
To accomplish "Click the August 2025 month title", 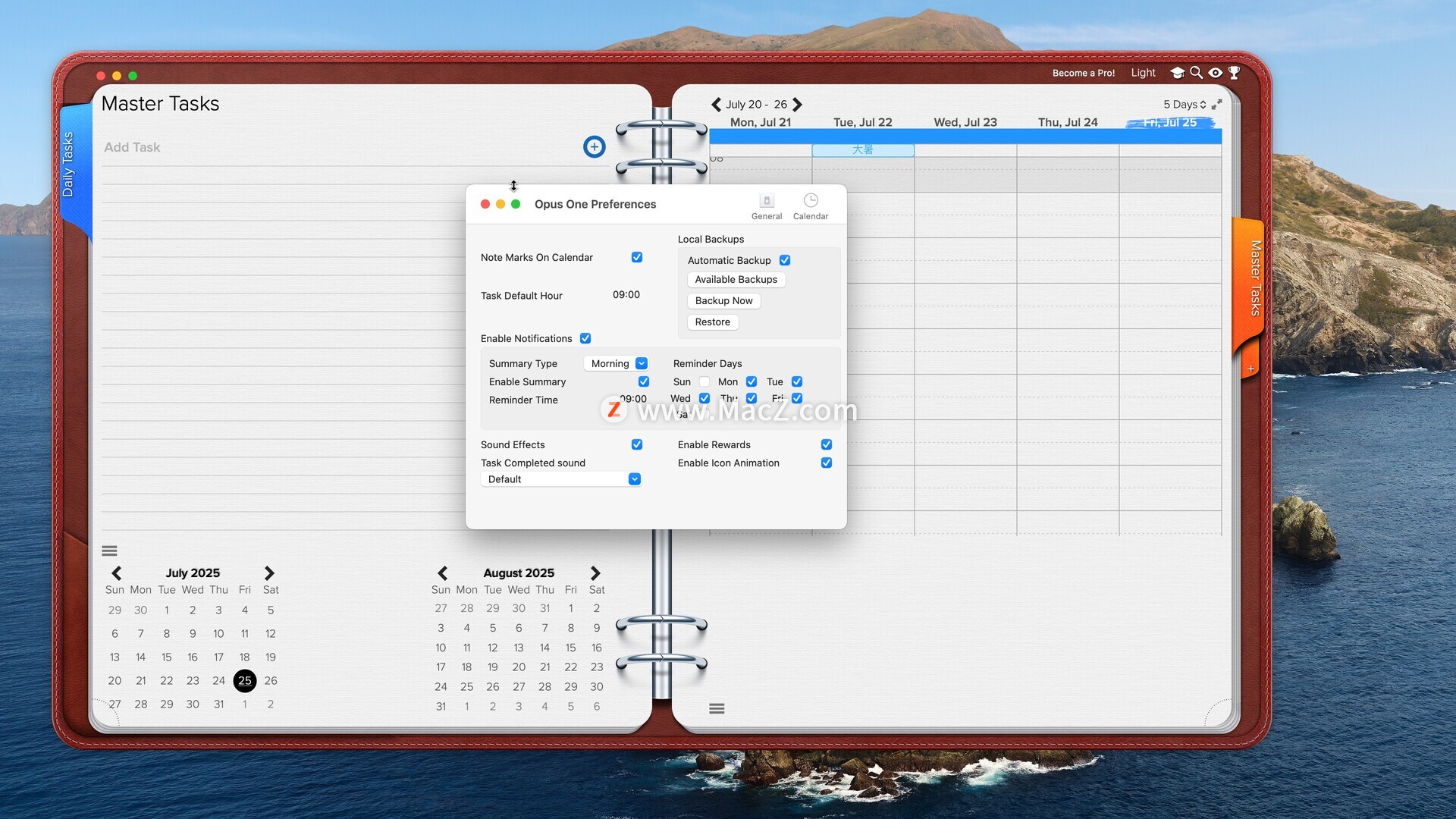I will 519,573.
